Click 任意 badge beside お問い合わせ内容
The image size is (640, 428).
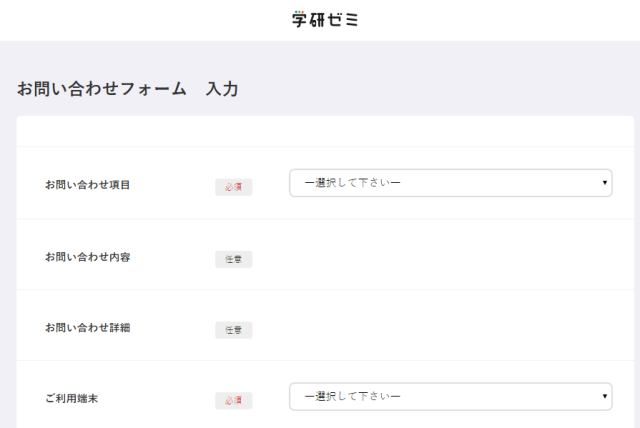[x=233, y=259]
